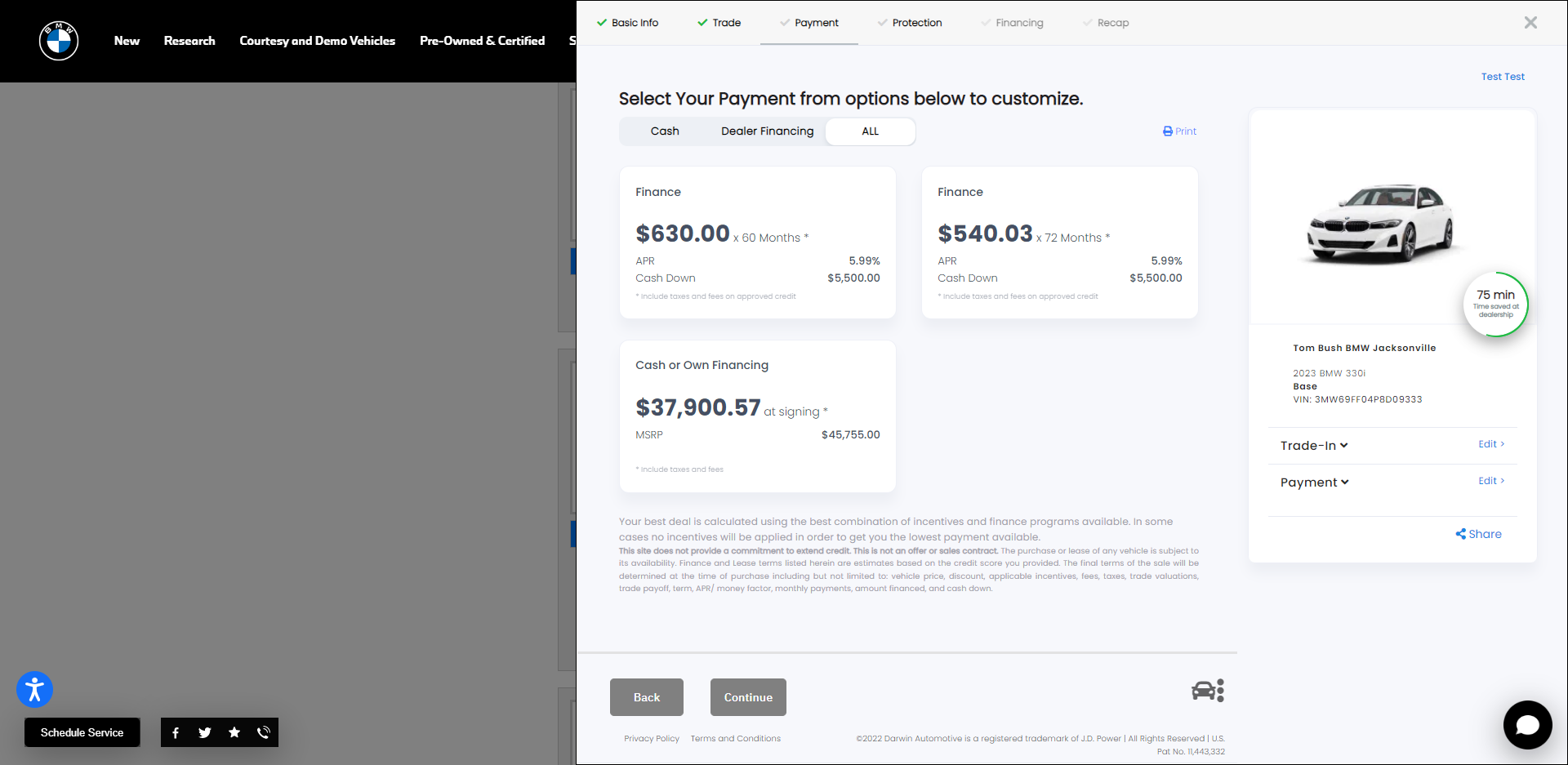
Task: Click the Twitter bird icon
Action: point(205,732)
